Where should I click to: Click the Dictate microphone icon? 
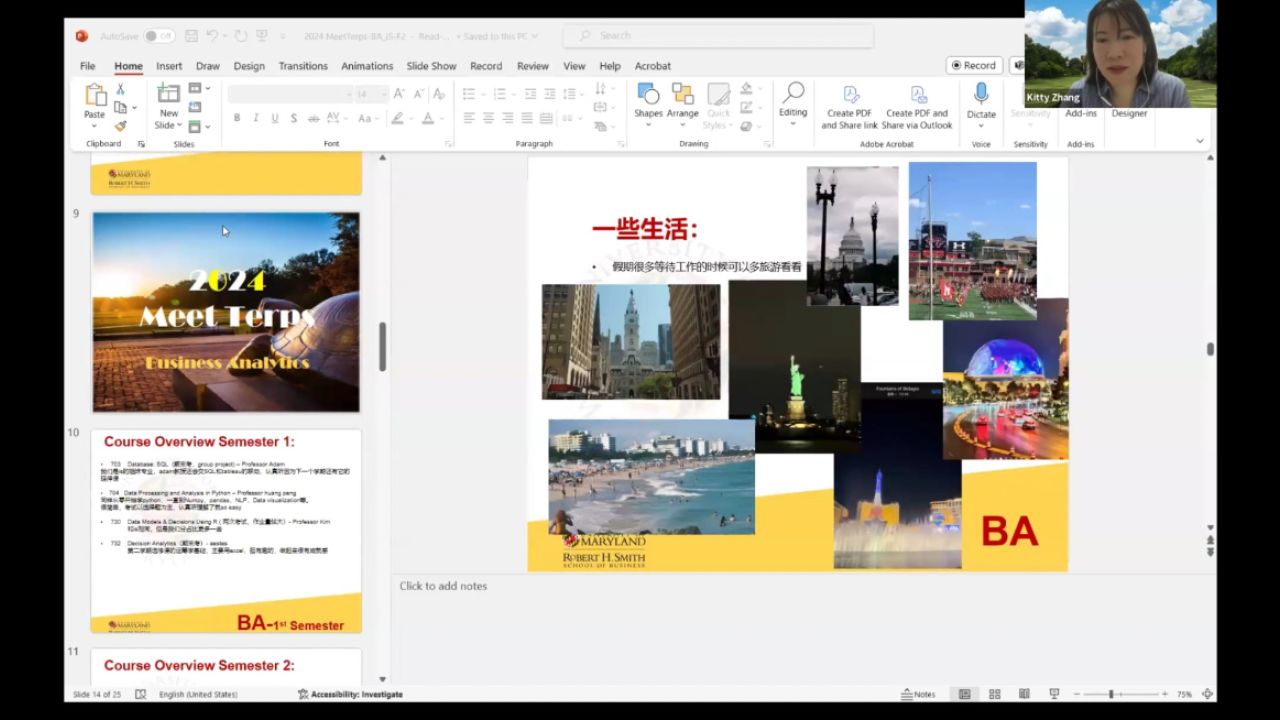click(x=981, y=93)
